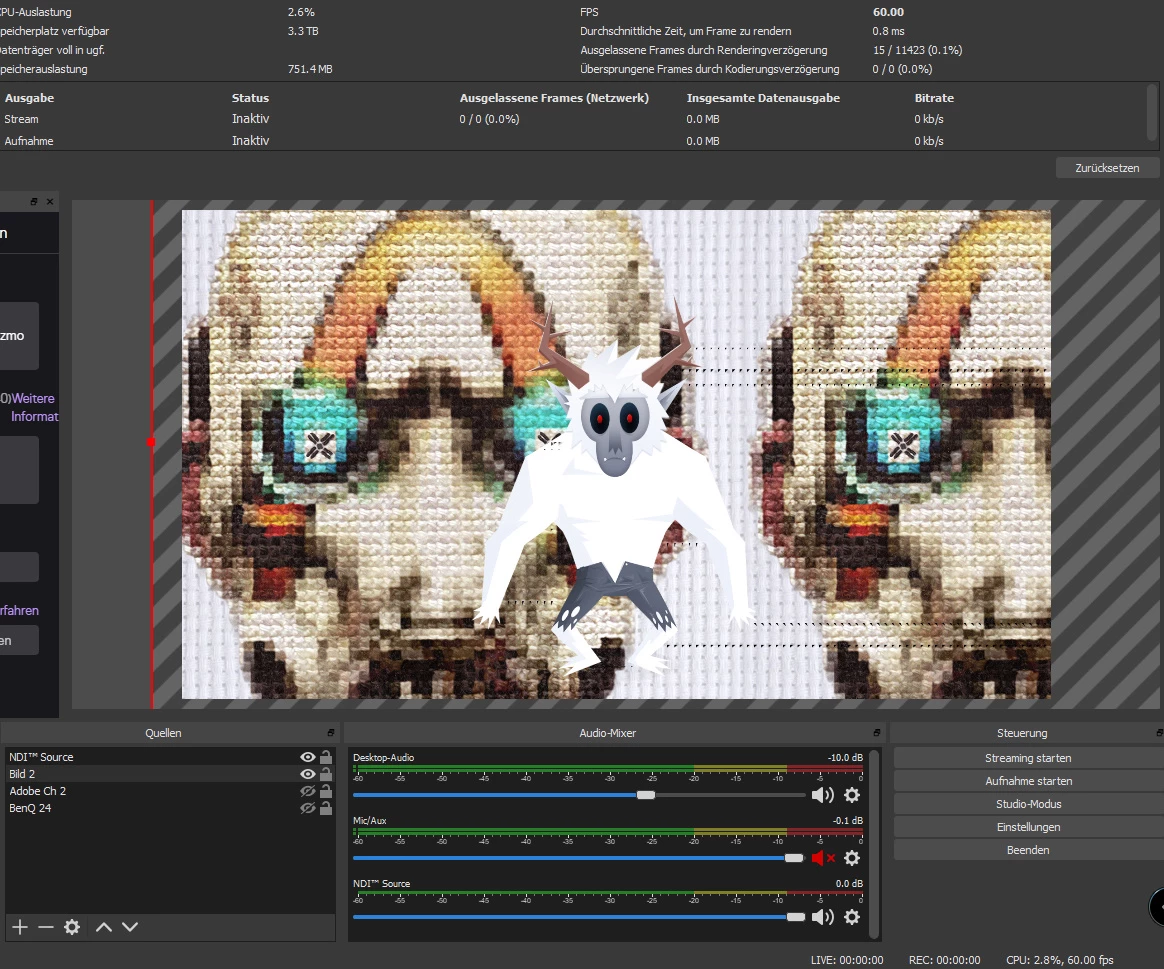Click the FPS value 60.00
Screen dimensions: 1164x969
[x=888, y=12]
